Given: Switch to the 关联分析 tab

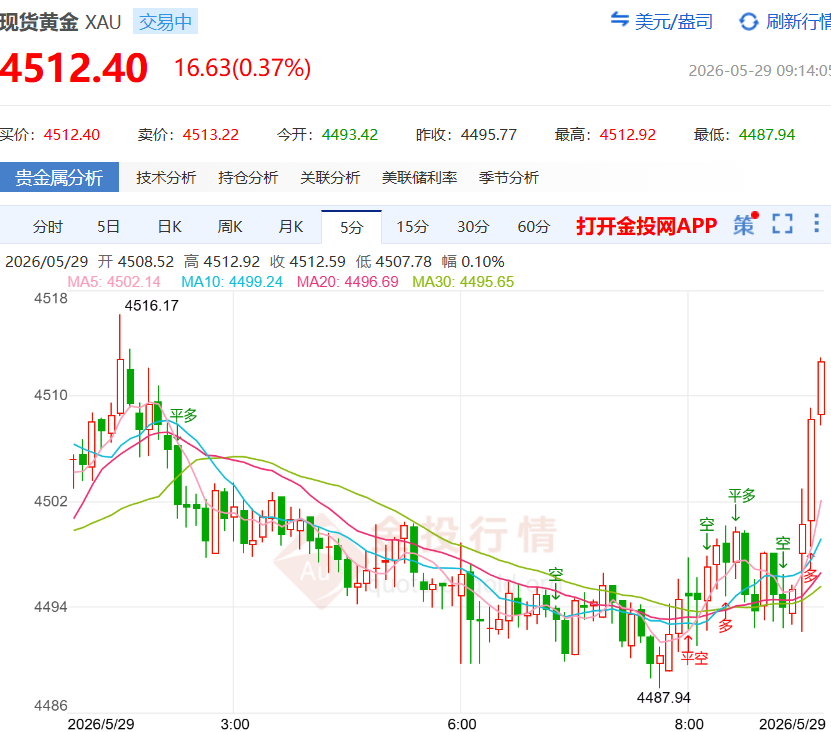Looking at the screenshot, I should (x=330, y=177).
